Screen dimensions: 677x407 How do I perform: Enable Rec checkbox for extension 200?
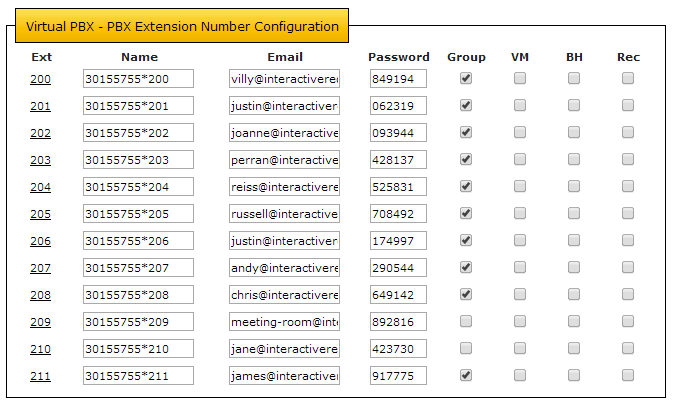(x=628, y=78)
